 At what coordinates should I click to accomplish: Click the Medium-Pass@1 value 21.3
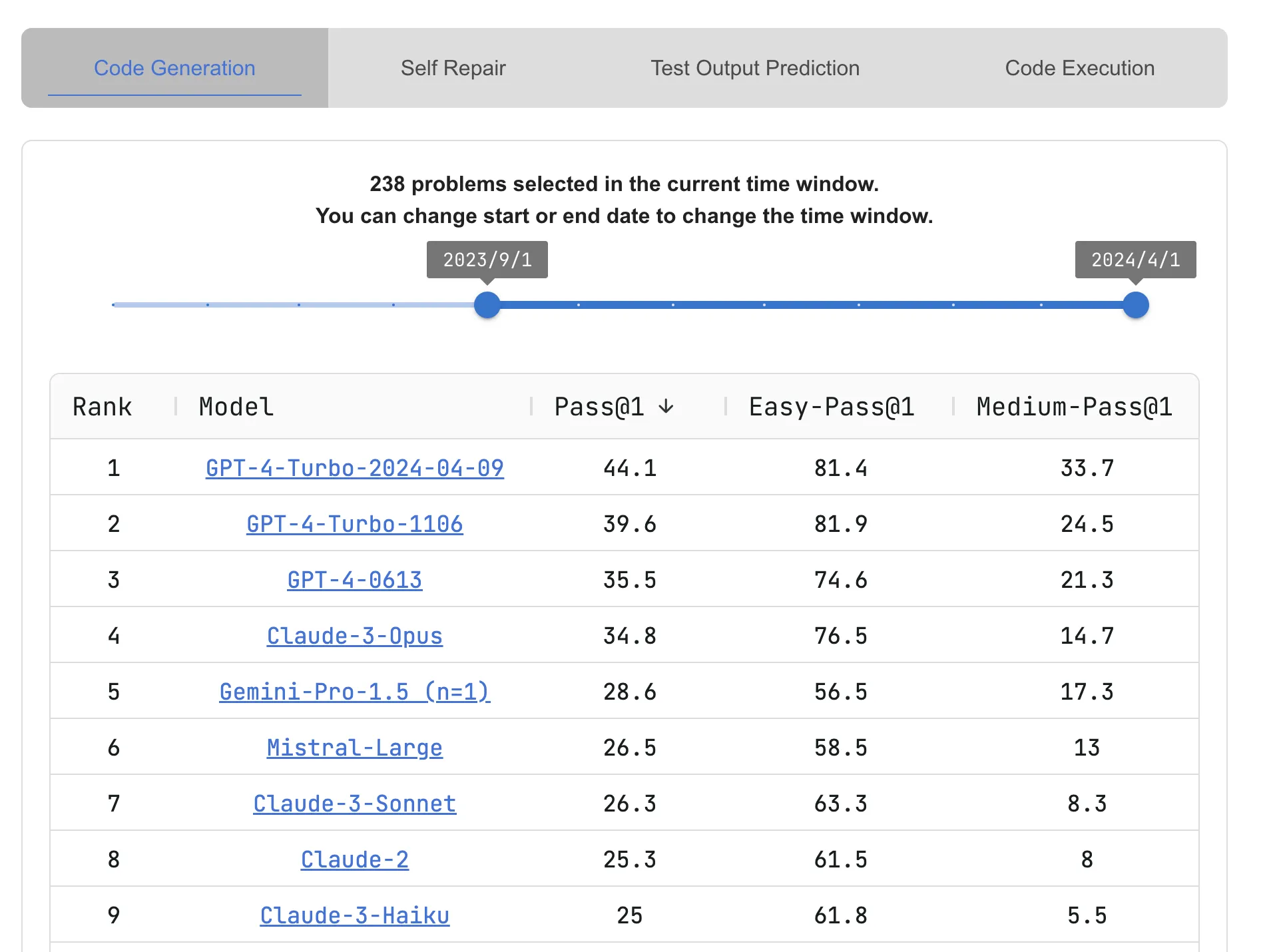1087,580
